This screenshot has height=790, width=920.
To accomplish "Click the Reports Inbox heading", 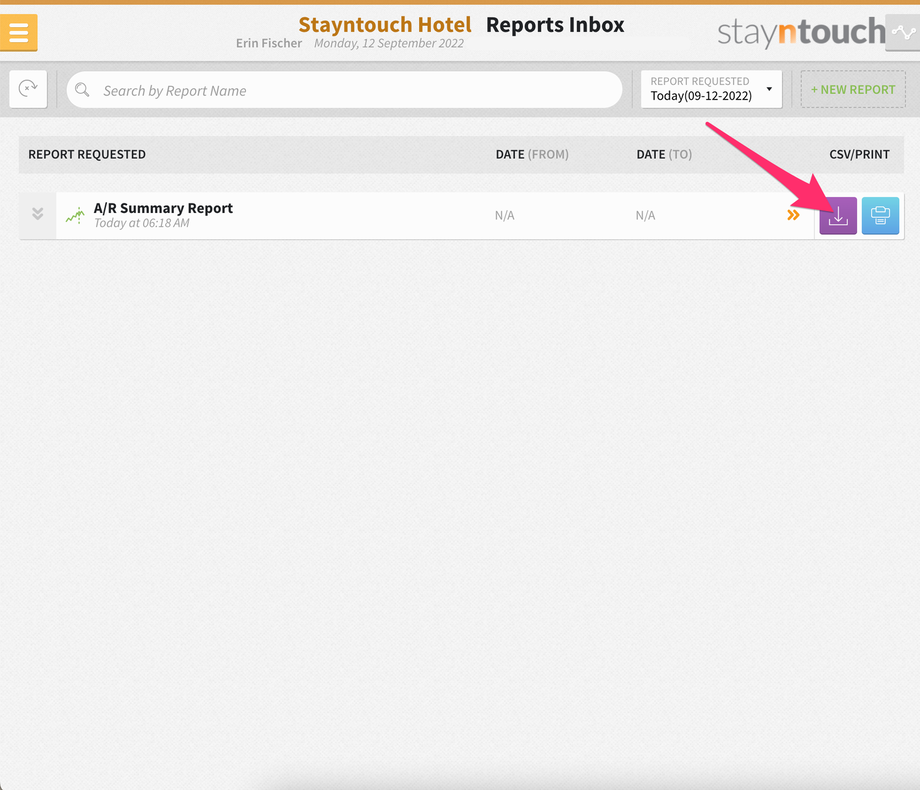I will 555,25.
